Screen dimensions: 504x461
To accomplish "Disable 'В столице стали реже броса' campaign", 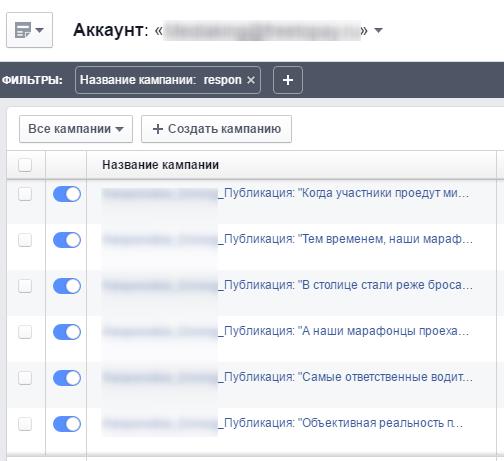I will point(67,286).
